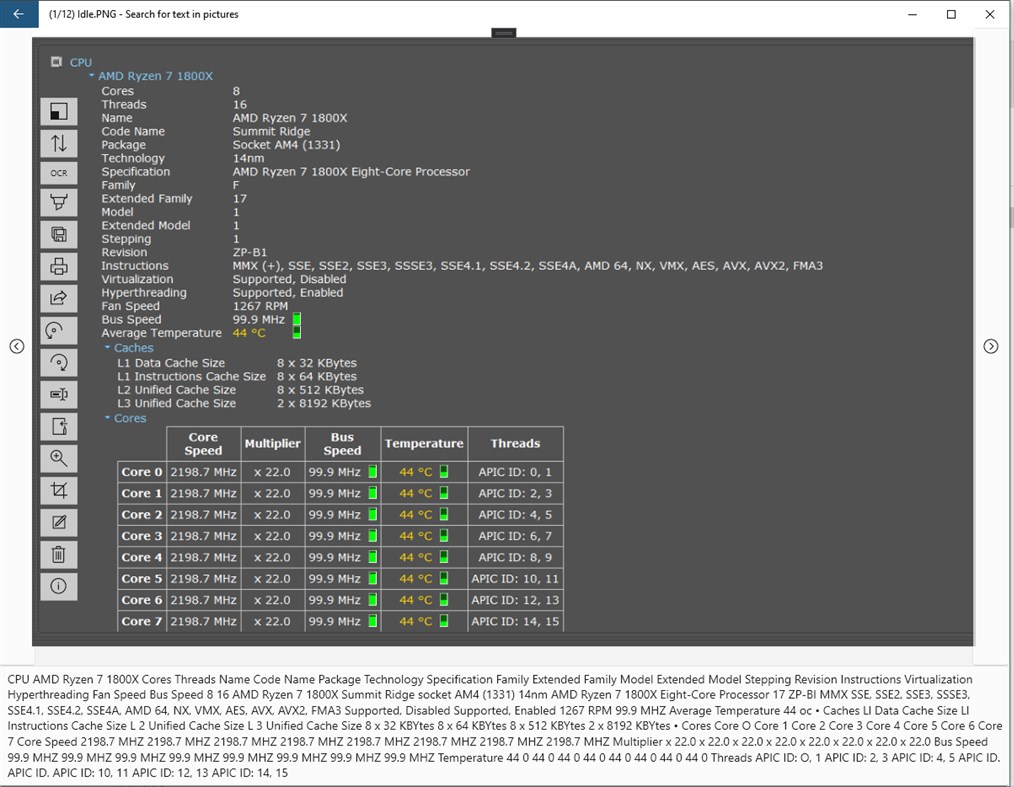Viewport: 1014px width, 787px height.
Task: Click the recognized OCR text paragraph
Action: [504, 726]
